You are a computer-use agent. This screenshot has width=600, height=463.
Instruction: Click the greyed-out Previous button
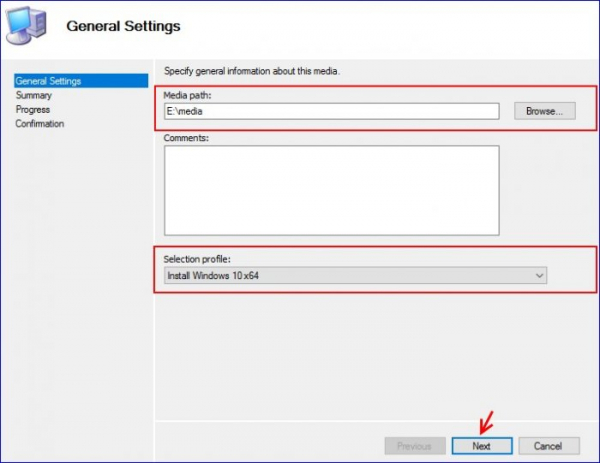(x=415, y=446)
